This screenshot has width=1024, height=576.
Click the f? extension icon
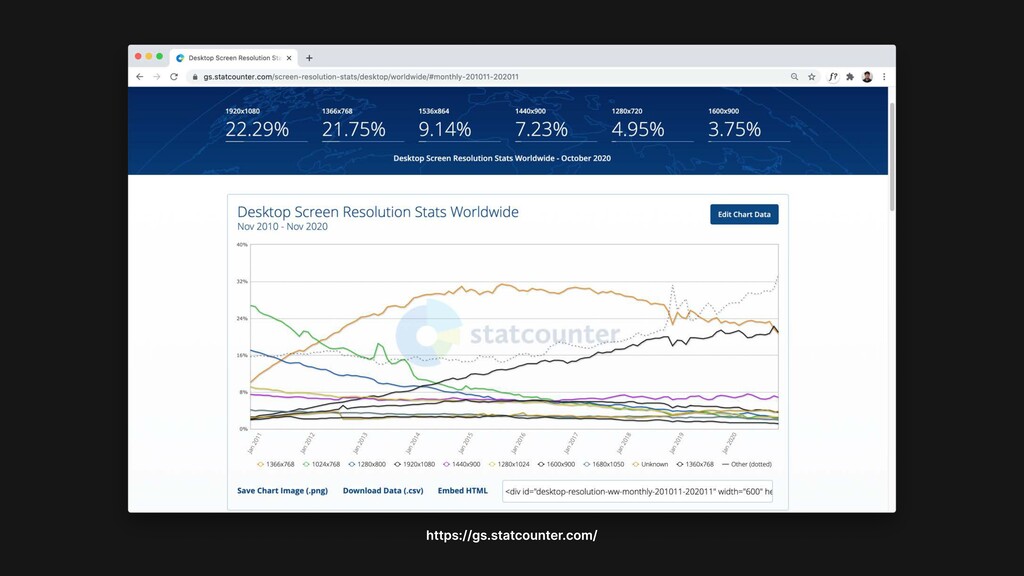pyautogui.click(x=833, y=76)
